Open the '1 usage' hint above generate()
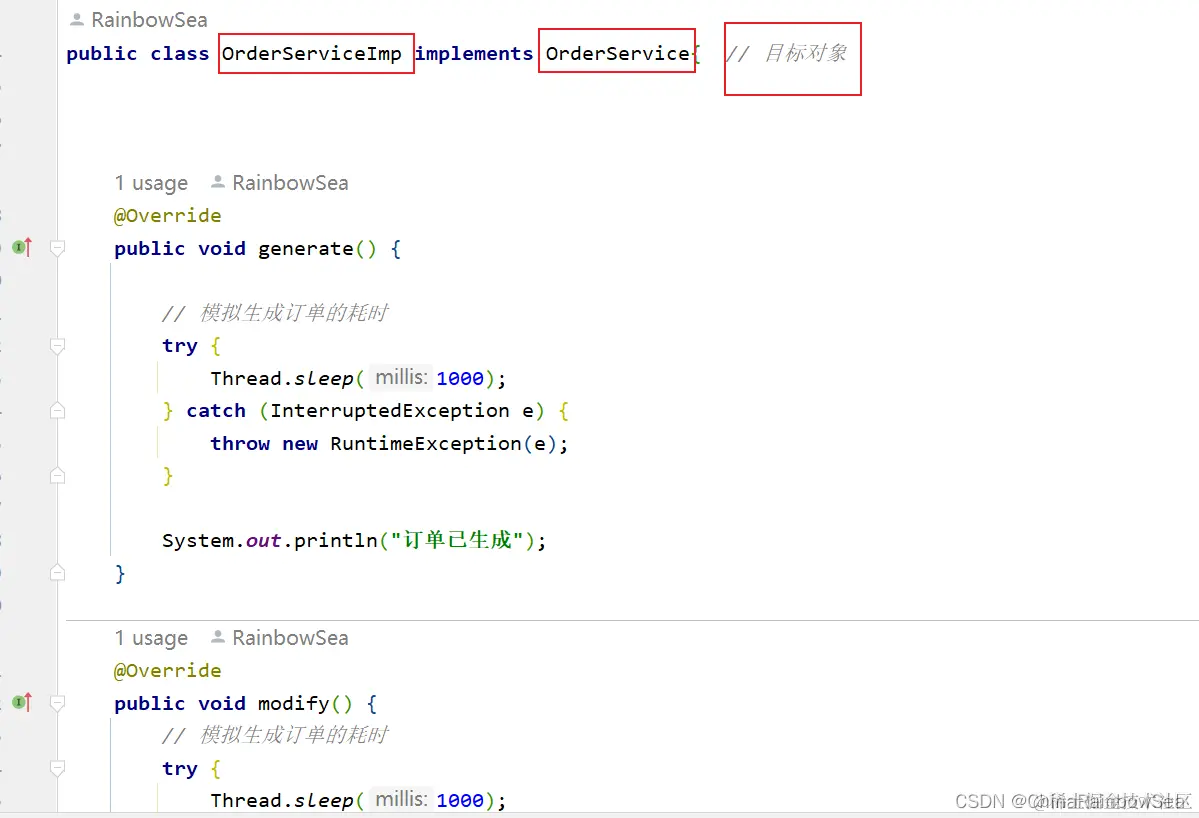Screen dimensions: 1199x818 click(x=151, y=183)
